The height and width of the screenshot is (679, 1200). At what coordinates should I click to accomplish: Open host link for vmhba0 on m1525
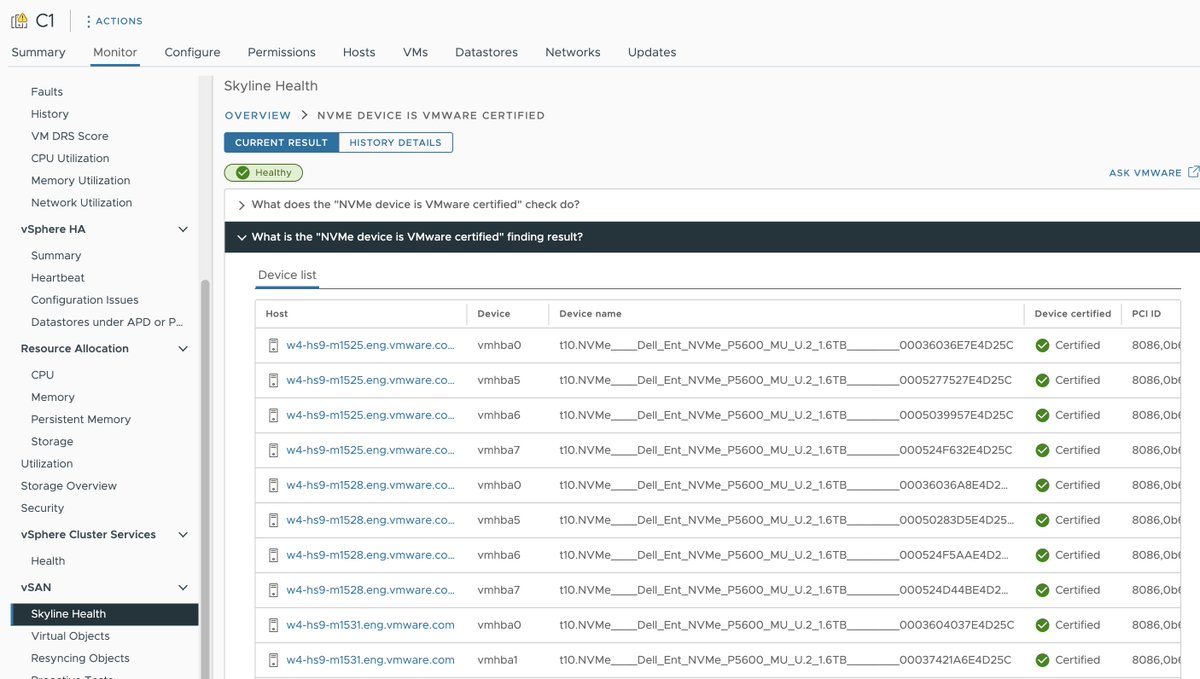coord(370,345)
